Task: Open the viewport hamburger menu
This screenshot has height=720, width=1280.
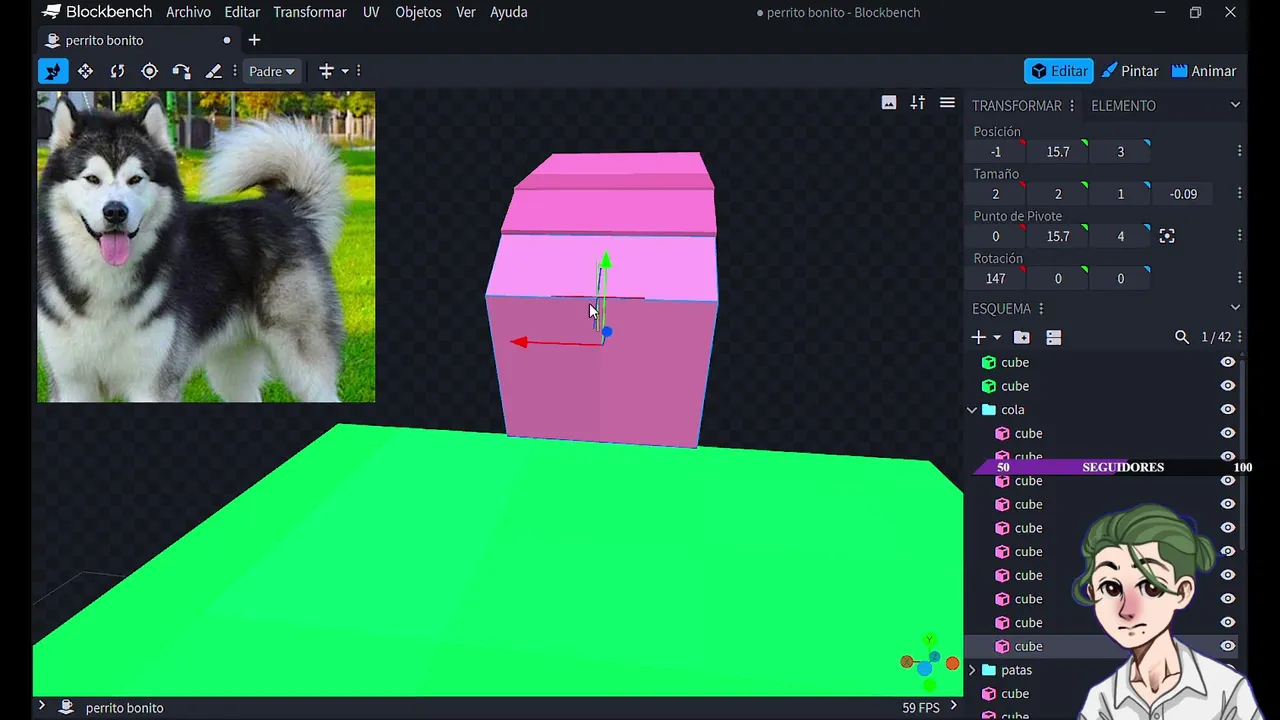Action: pyautogui.click(x=947, y=103)
